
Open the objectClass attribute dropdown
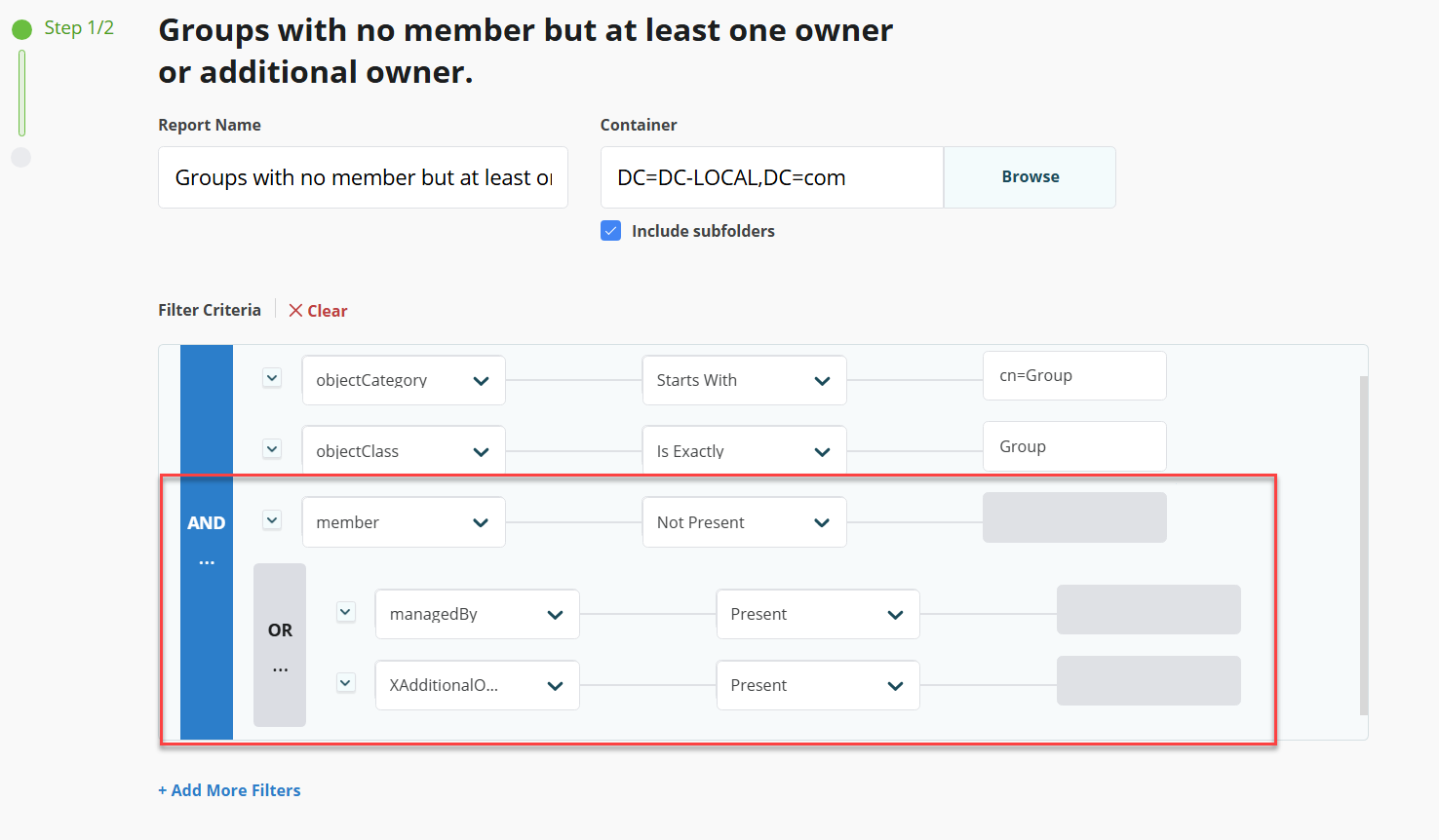404,451
